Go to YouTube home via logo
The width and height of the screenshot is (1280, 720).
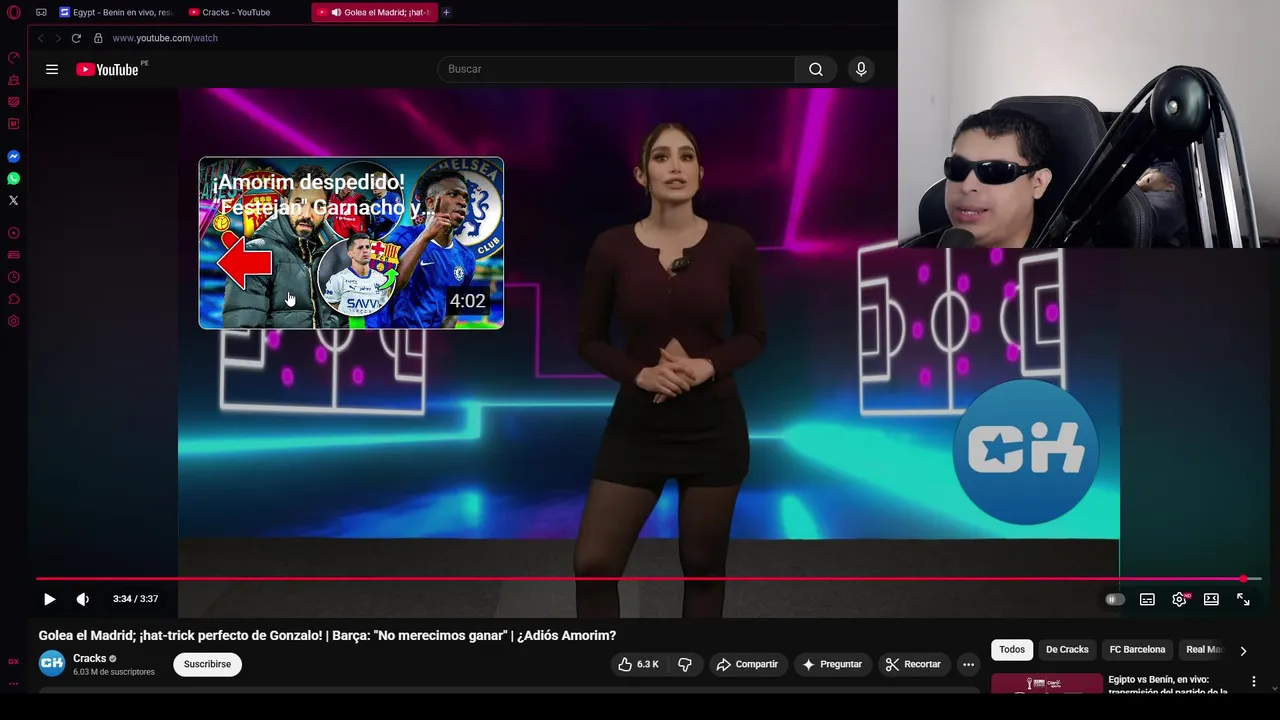(108, 69)
